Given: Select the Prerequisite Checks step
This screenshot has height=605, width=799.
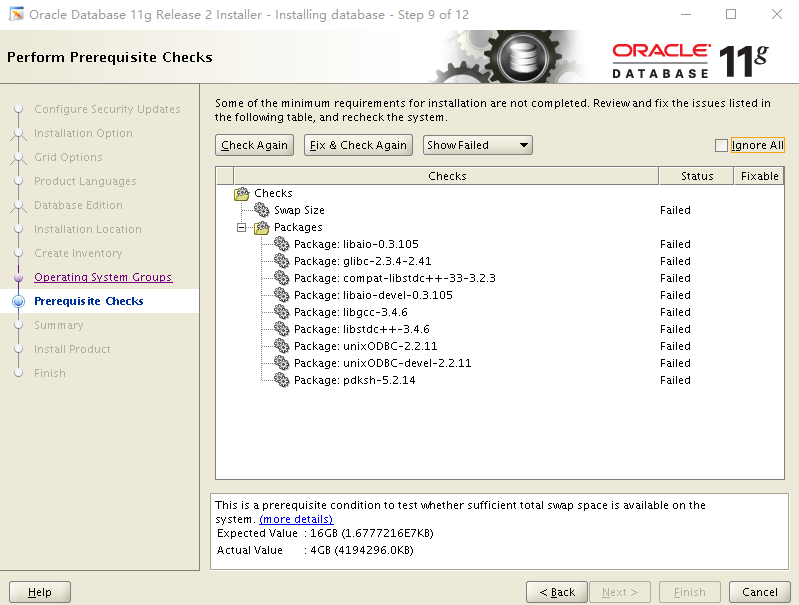Looking at the screenshot, I should coord(89,301).
